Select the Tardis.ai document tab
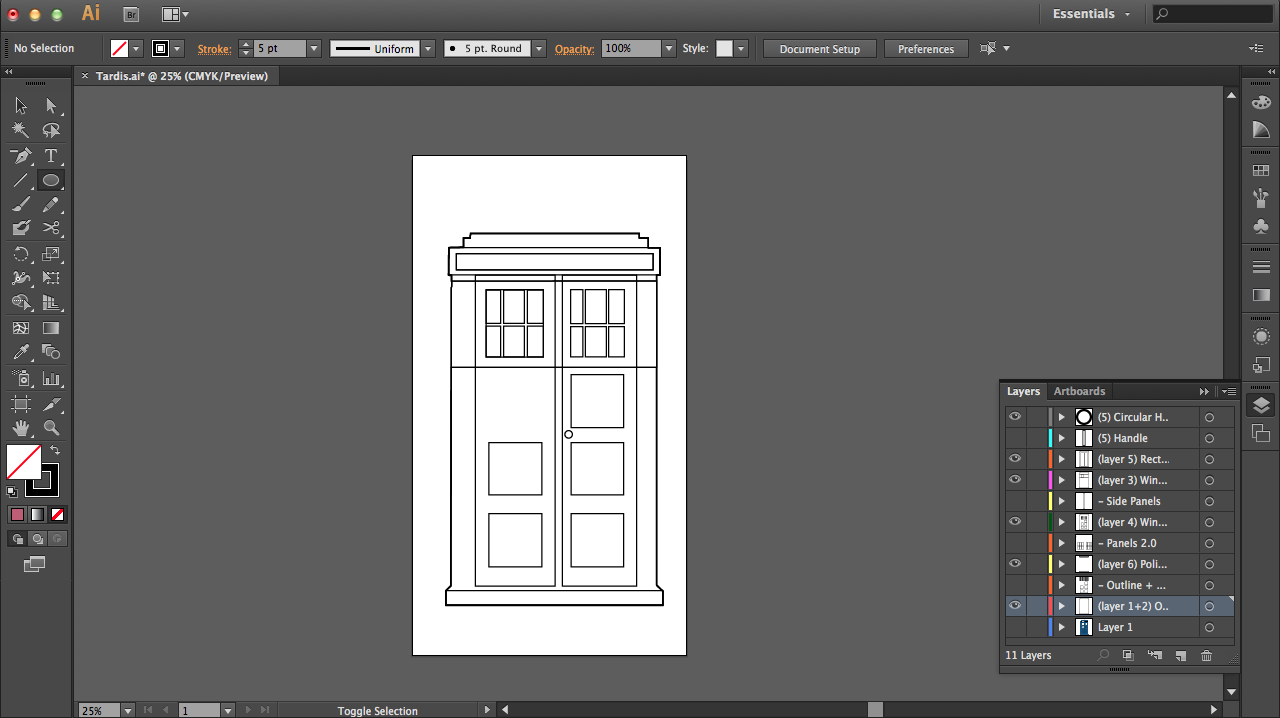Screen dimensions: 1280x718 pyautogui.click(x=181, y=76)
